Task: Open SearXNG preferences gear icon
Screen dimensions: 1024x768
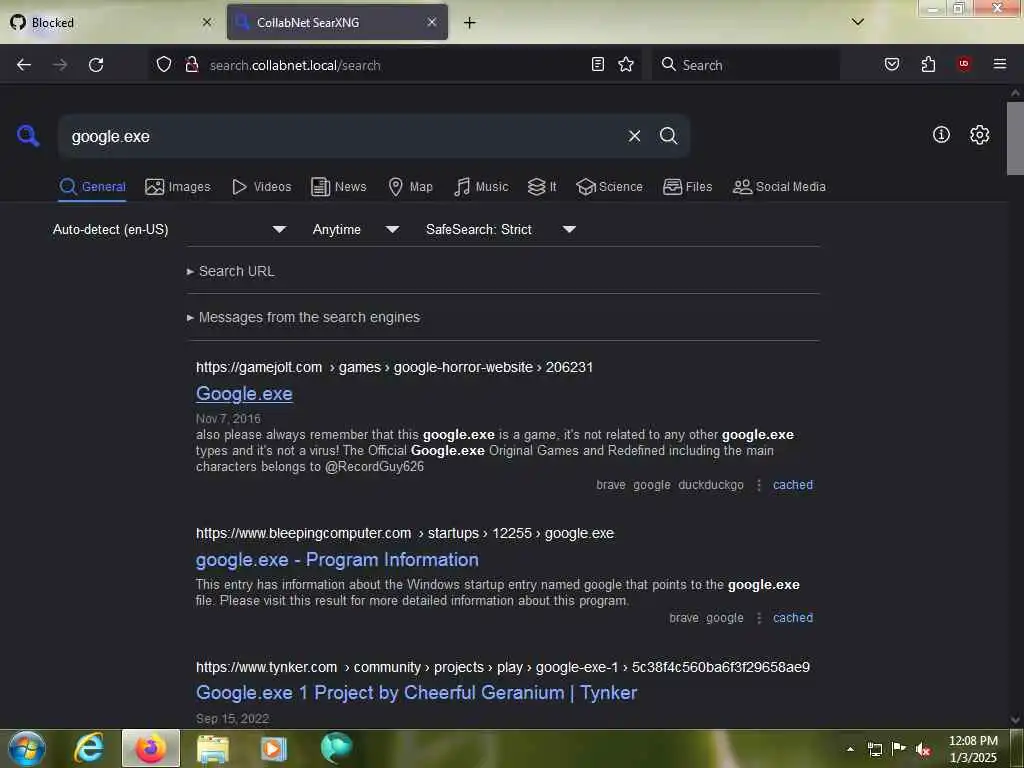Action: pos(980,135)
